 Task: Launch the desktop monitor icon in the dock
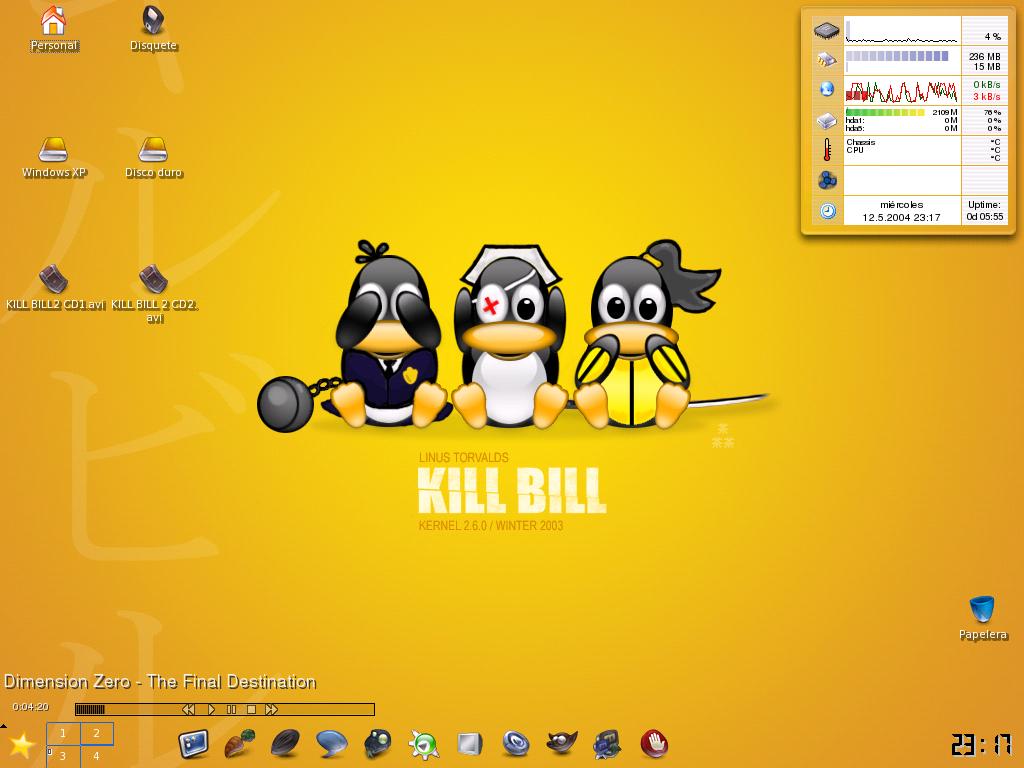[193, 744]
